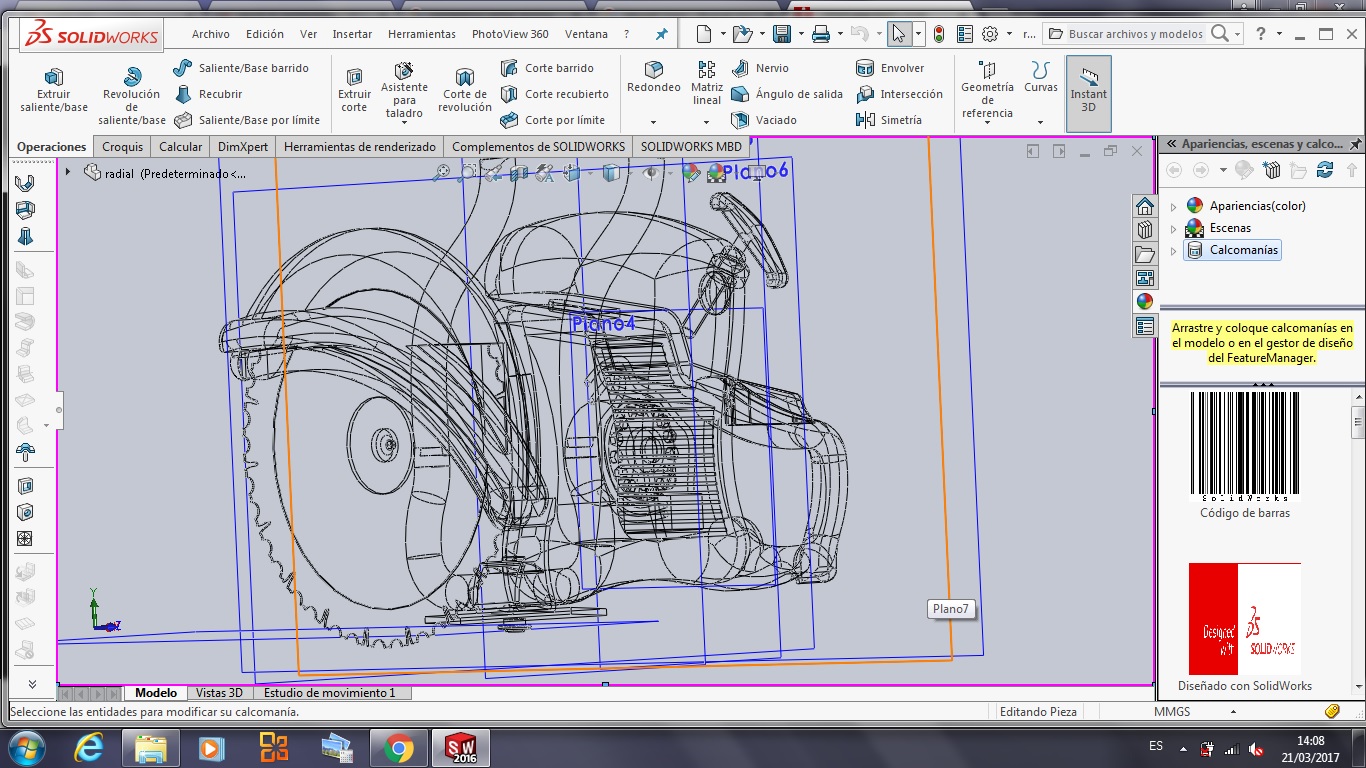
Task: Expand Apariencias(color) tree node
Action: [1174, 206]
